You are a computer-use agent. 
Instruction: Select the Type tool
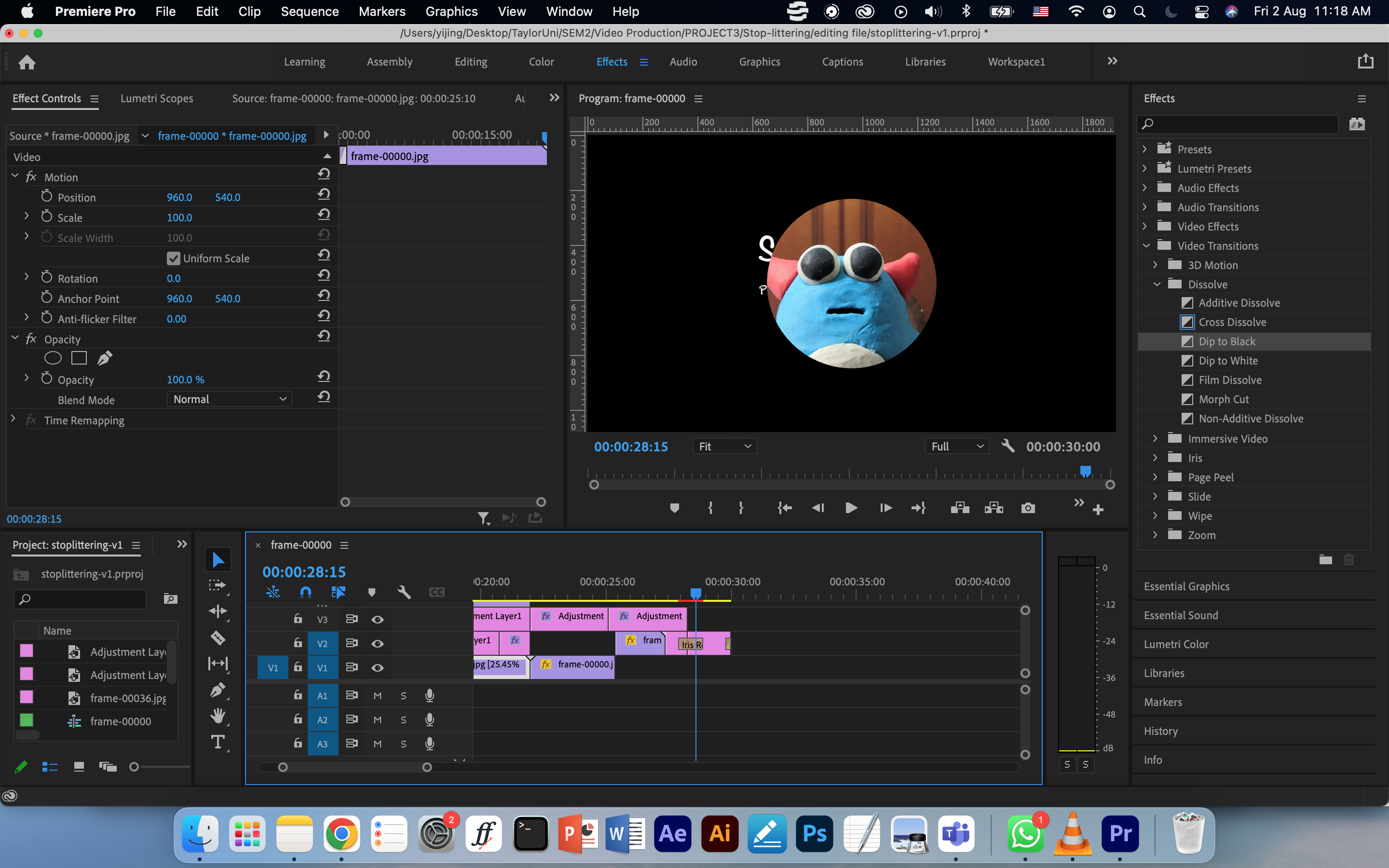(x=218, y=742)
